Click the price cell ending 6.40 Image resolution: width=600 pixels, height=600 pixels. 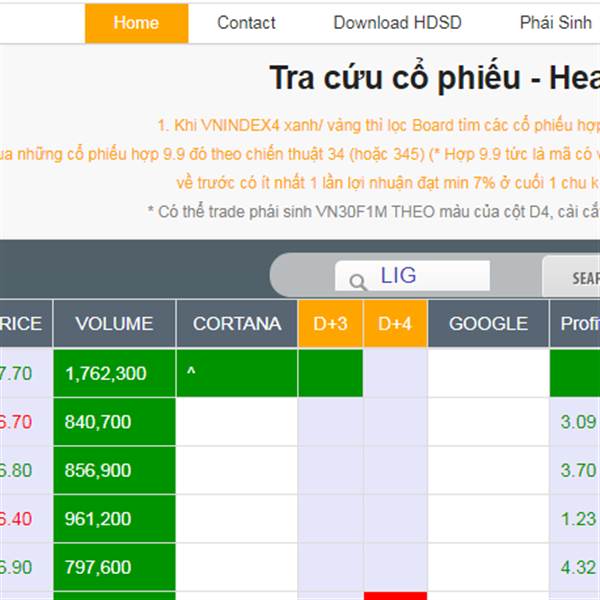(x=26, y=519)
